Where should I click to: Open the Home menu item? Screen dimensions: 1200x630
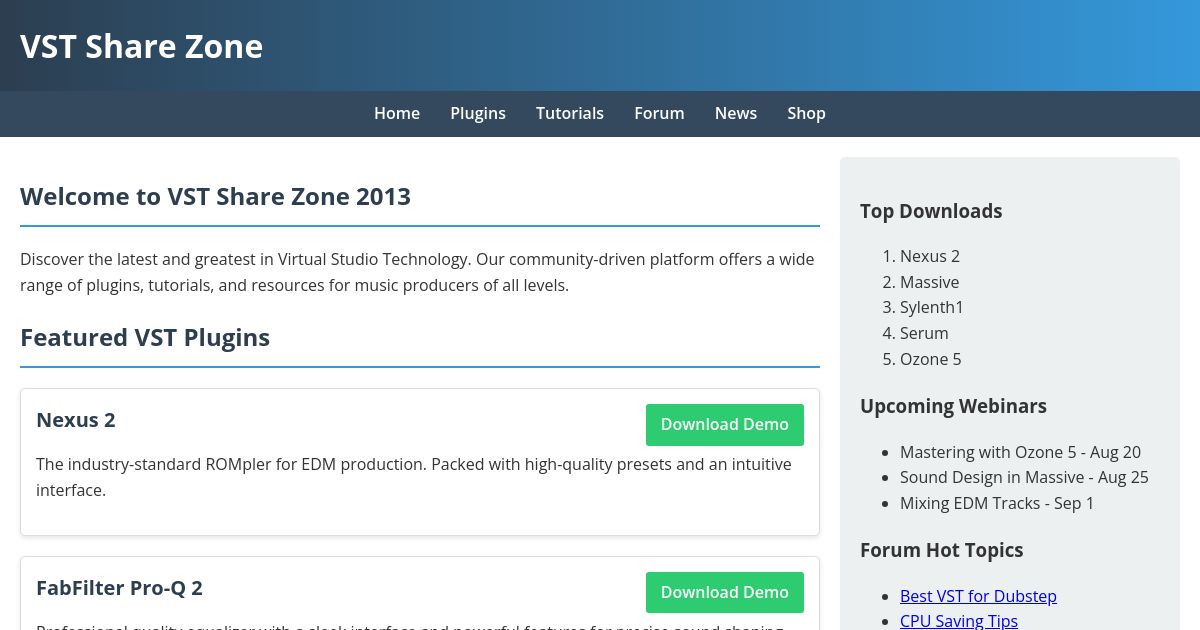[397, 113]
